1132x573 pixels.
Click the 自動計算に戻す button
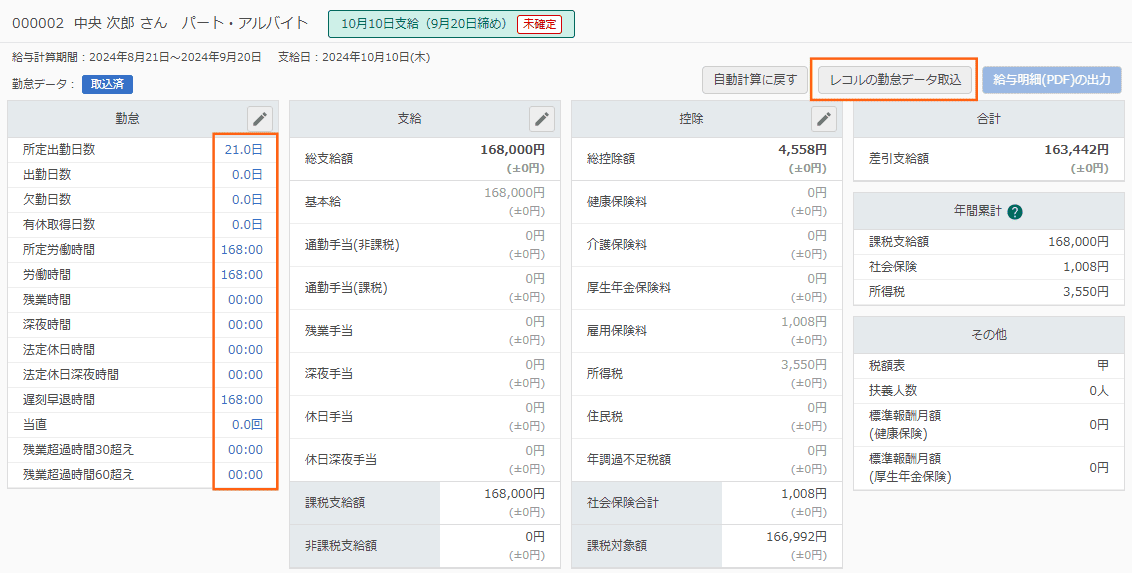pos(754,80)
